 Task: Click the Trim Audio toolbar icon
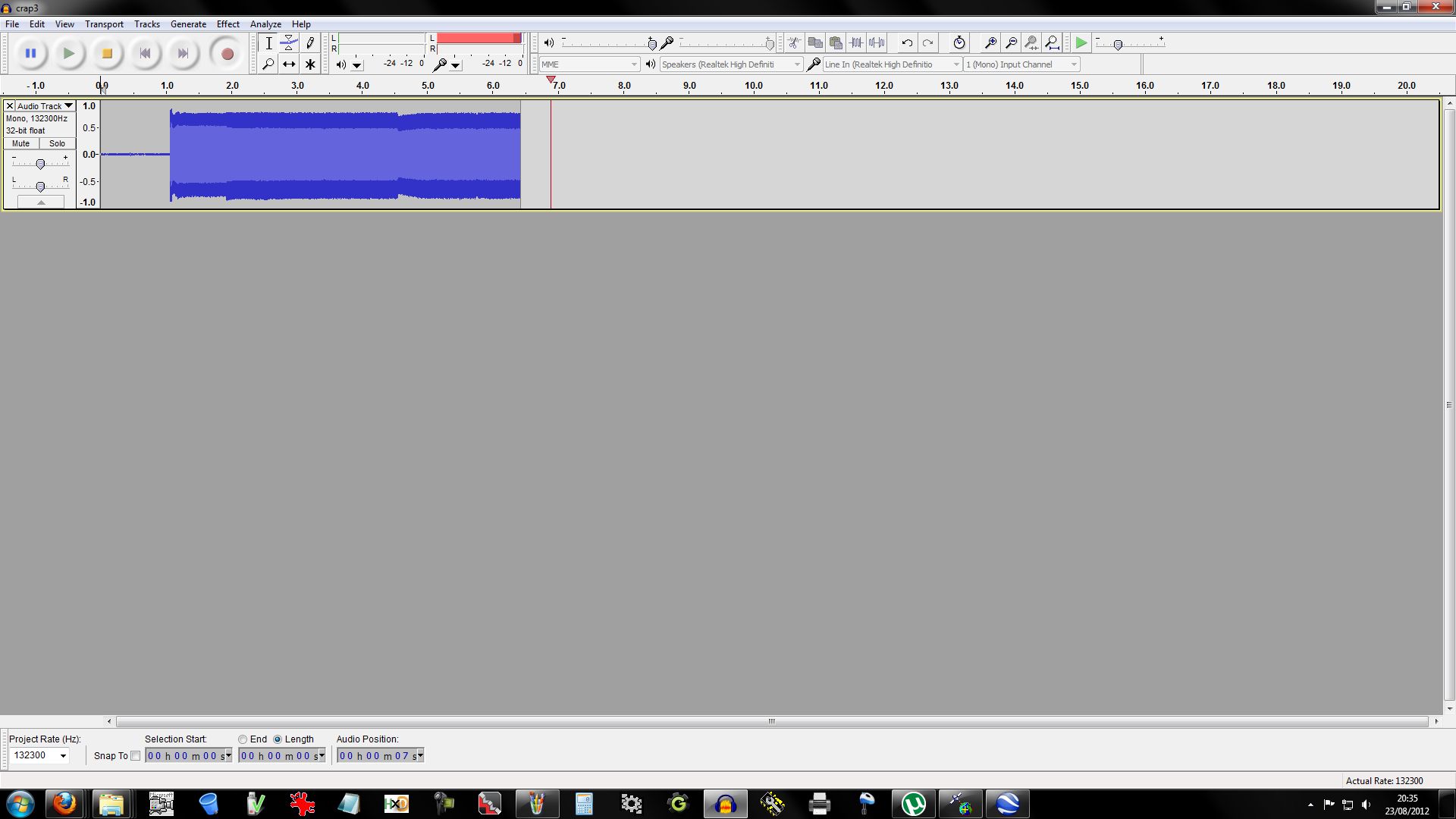pos(858,42)
